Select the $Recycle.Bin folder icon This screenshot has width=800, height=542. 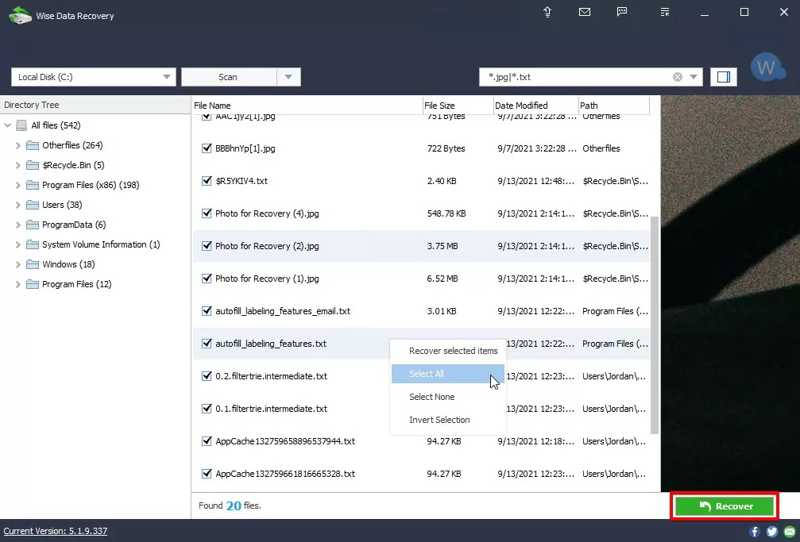point(32,165)
